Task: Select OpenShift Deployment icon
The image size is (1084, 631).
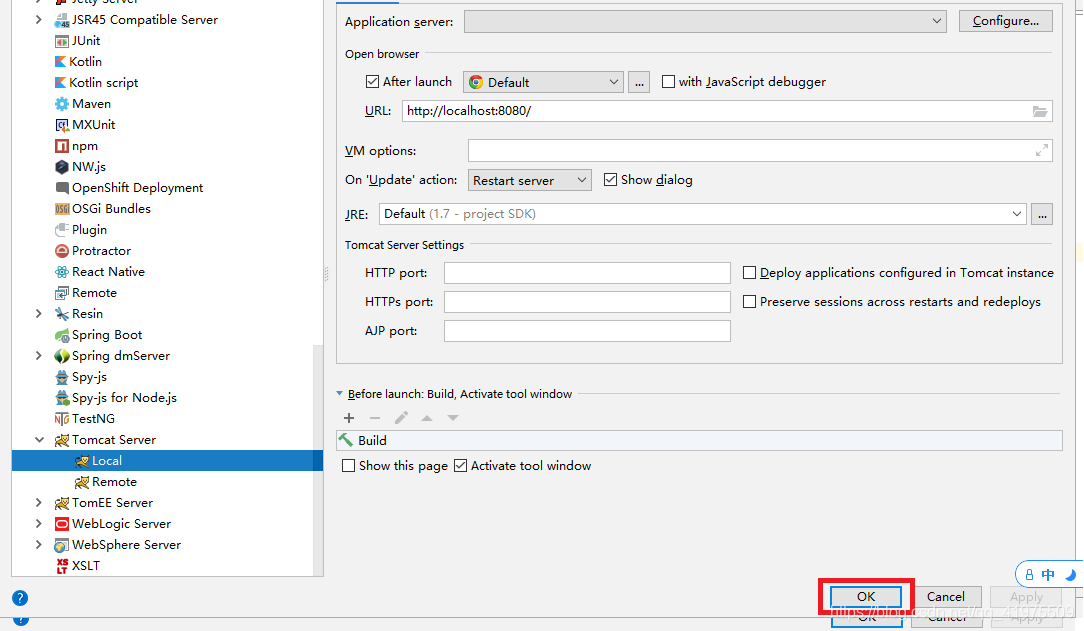Action: (62, 188)
